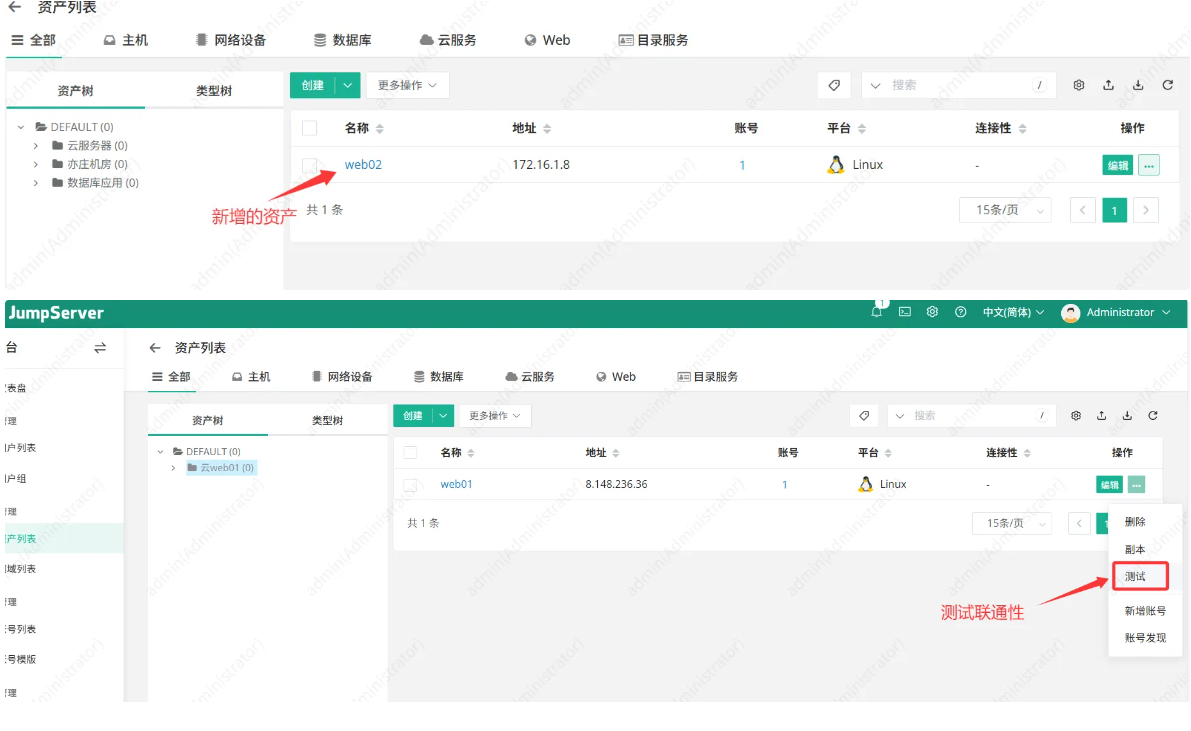Sort the web02 table by 地址
Image resolution: width=1191 pixels, height=731 pixels.
pyautogui.click(x=547, y=128)
